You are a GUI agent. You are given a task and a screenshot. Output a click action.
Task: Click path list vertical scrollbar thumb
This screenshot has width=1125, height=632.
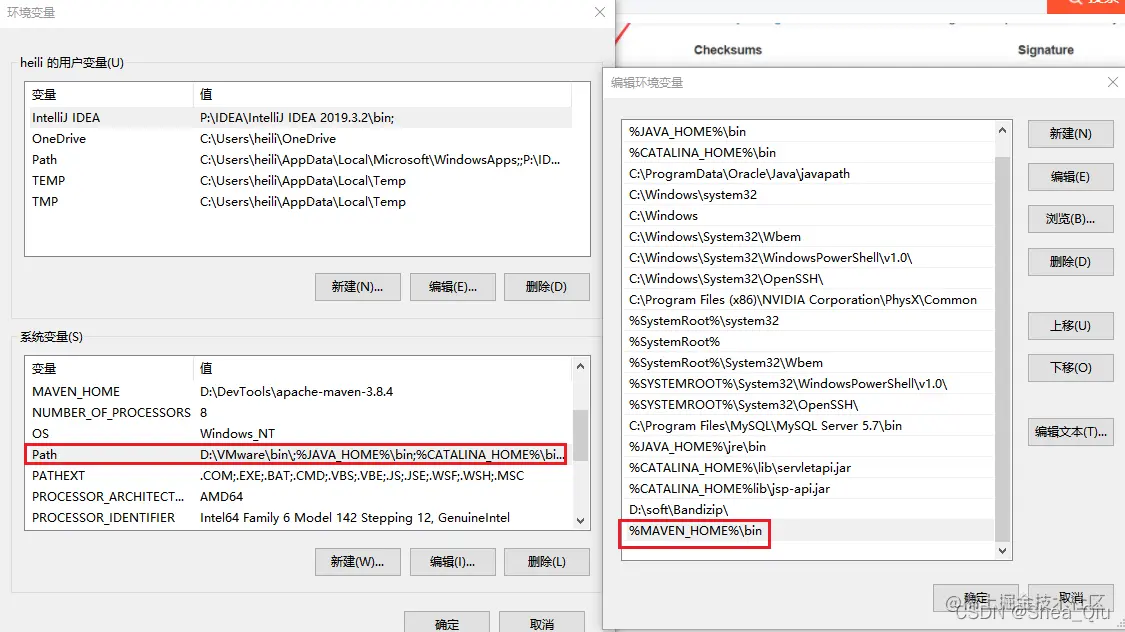tap(1002, 348)
